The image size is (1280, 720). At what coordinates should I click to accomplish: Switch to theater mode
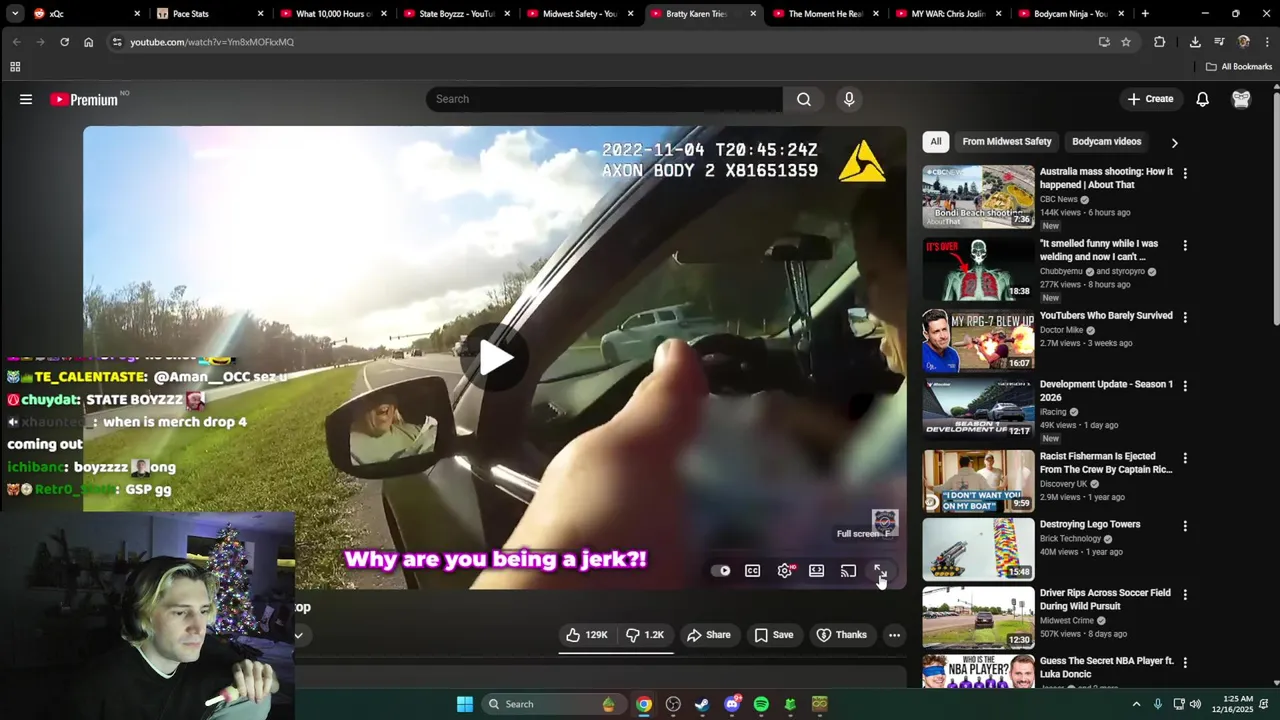pyautogui.click(x=817, y=571)
